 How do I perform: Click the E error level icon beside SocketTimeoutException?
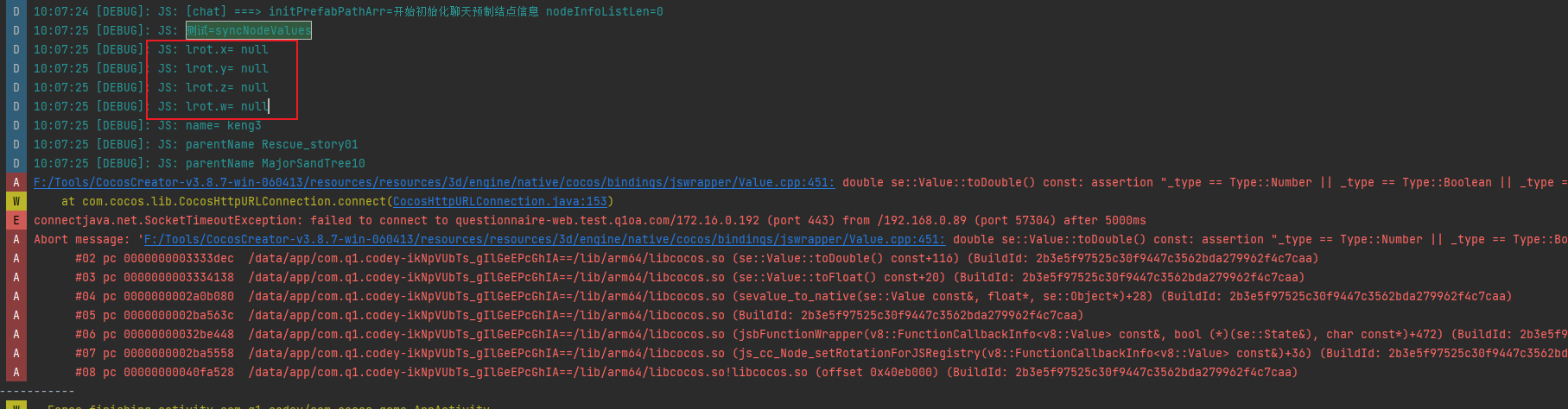[x=16, y=220]
